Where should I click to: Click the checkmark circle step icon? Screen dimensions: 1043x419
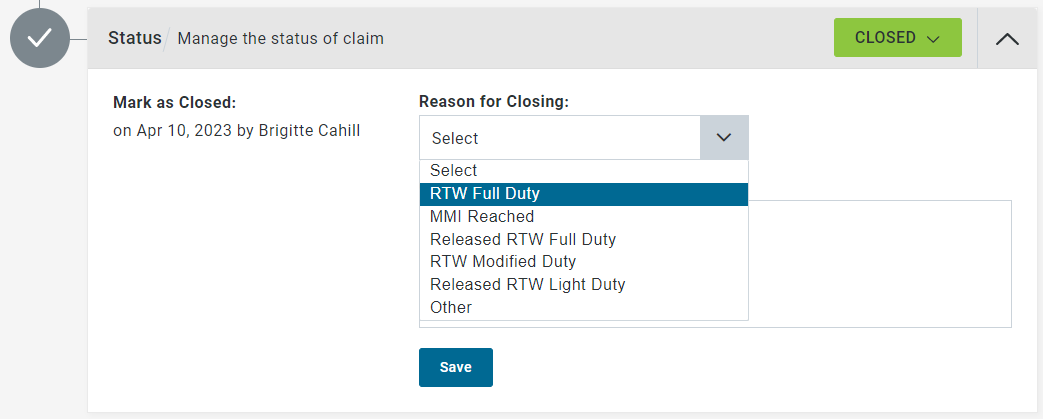[x=40, y=38]
